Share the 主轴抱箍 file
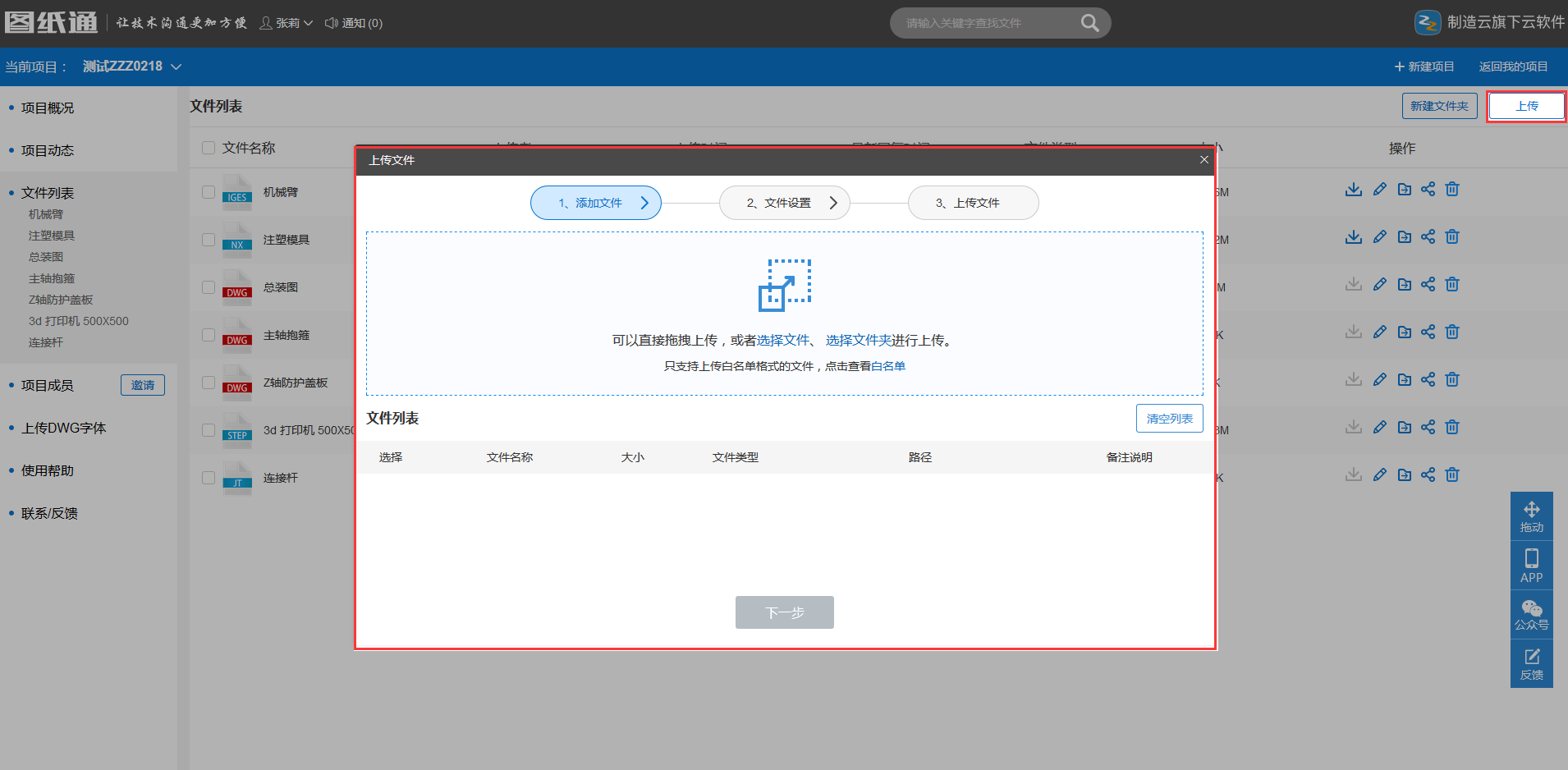The image size is (1568, 770). coord(1428,332)
